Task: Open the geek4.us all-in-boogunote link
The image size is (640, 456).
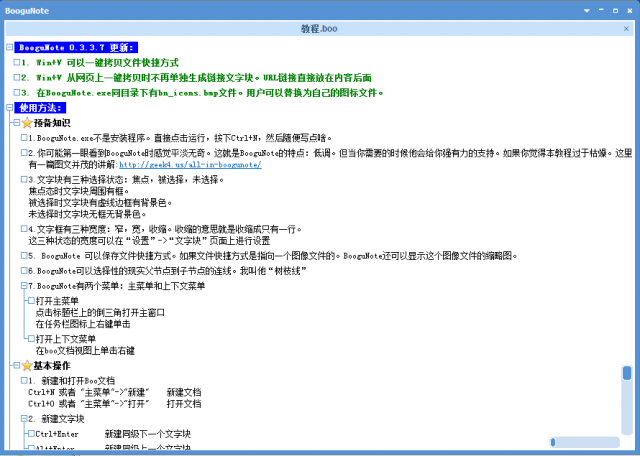Action: tap(190, 165)
